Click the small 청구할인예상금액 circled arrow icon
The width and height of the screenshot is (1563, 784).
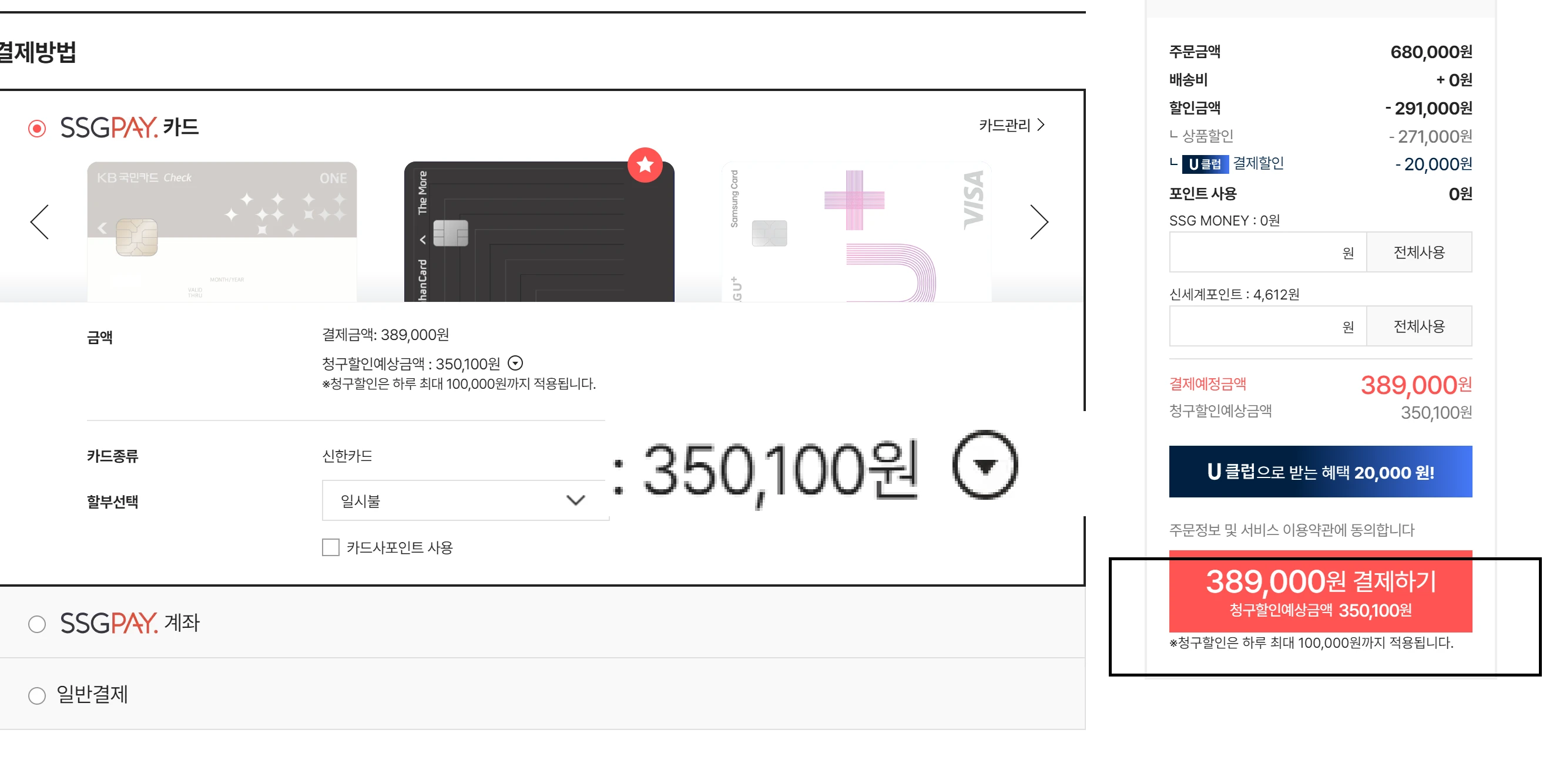515,363
